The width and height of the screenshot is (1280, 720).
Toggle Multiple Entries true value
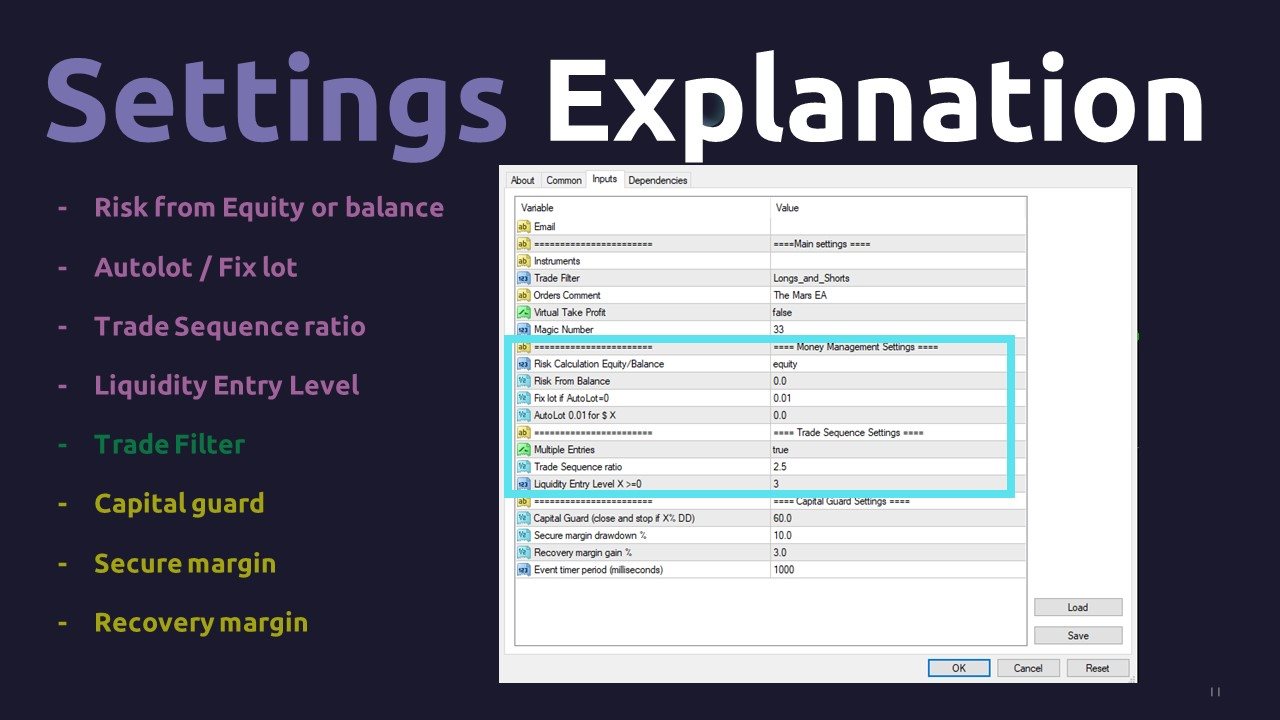(898, 450)
